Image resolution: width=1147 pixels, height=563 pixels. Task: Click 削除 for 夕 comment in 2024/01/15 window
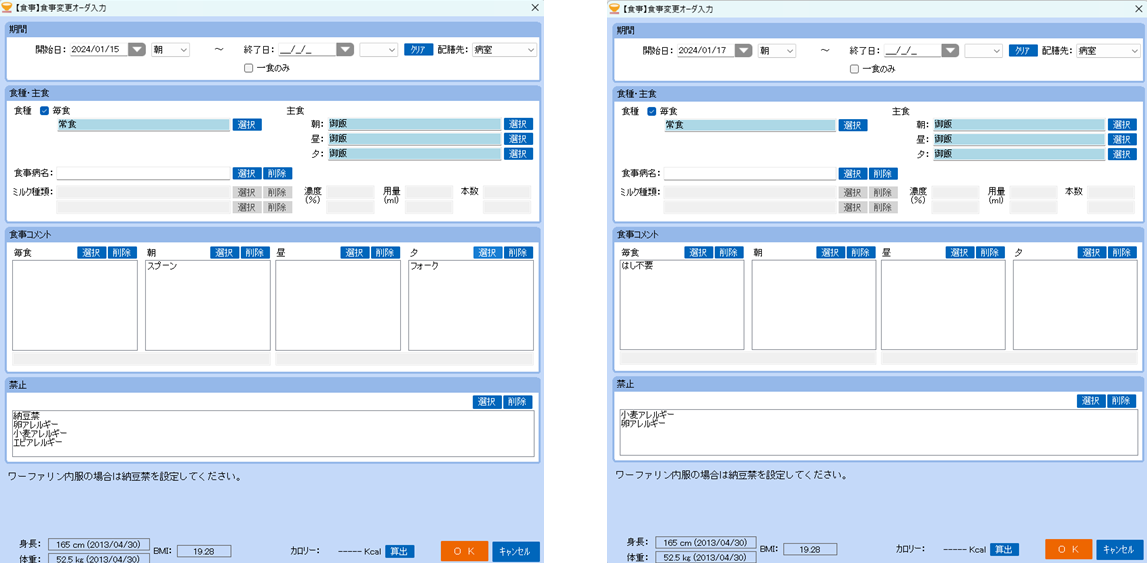(x=519, y=252)
